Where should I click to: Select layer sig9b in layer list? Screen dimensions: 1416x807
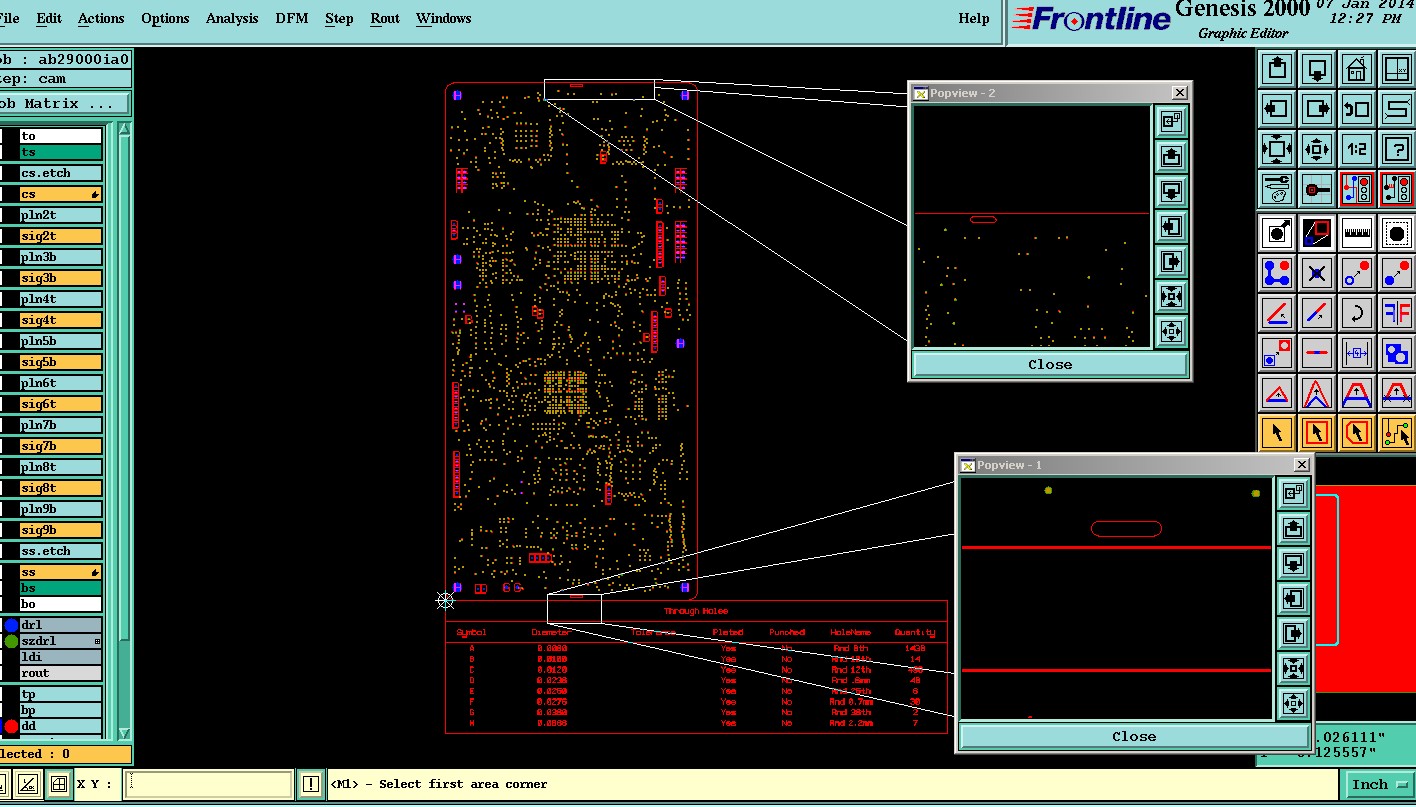coord(60,530)
